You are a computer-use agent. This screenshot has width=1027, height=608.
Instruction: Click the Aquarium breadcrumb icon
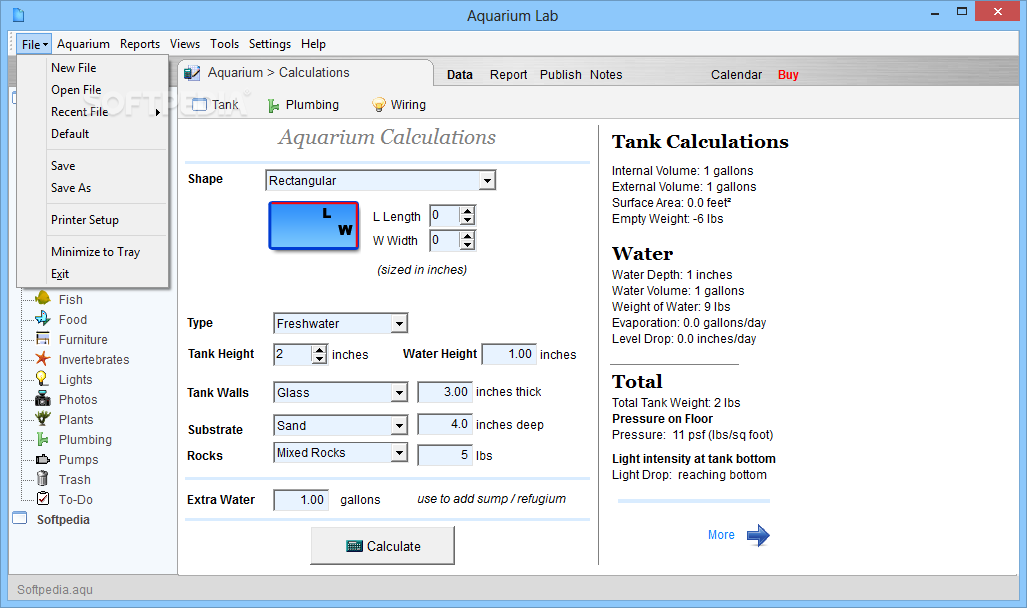point(192,73)
